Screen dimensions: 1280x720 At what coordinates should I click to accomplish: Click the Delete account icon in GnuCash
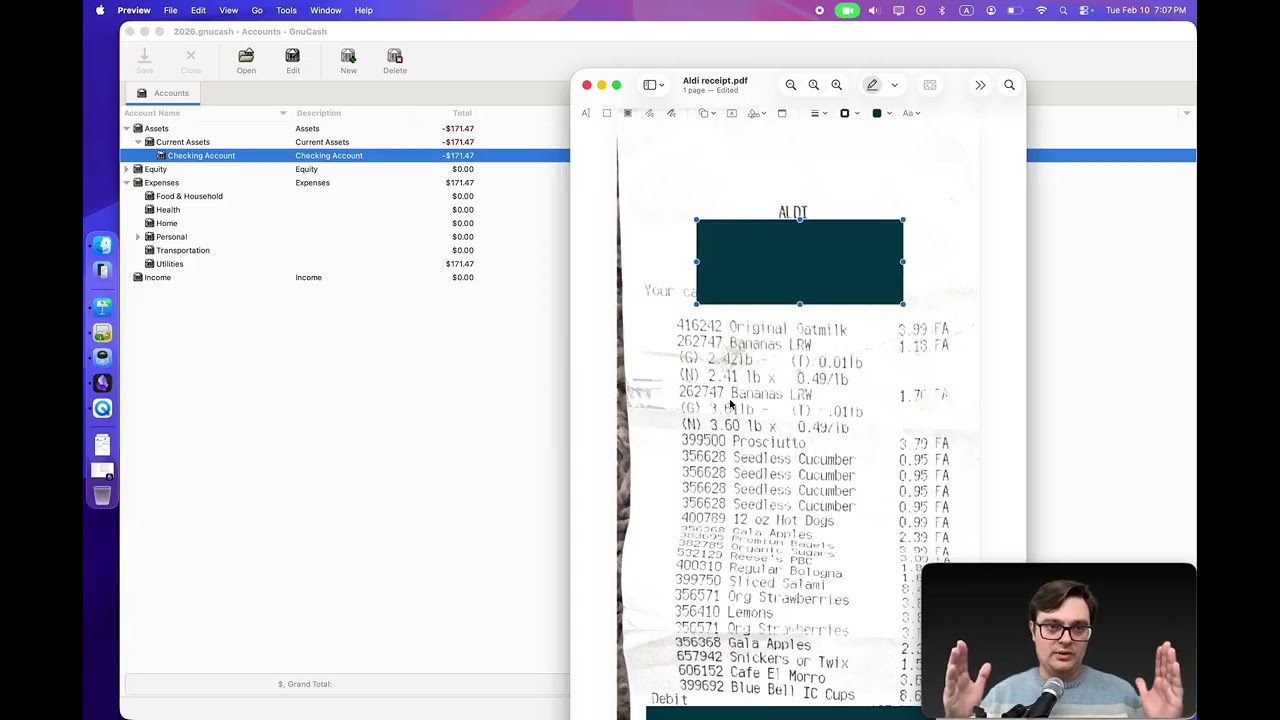(395, 61)
